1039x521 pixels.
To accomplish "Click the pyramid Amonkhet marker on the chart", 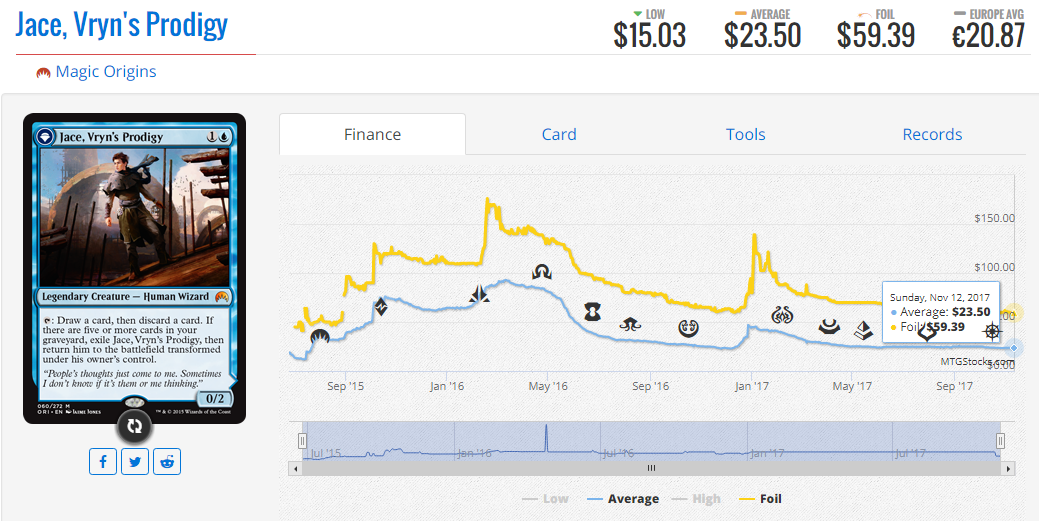I will [x=862, y=329].
